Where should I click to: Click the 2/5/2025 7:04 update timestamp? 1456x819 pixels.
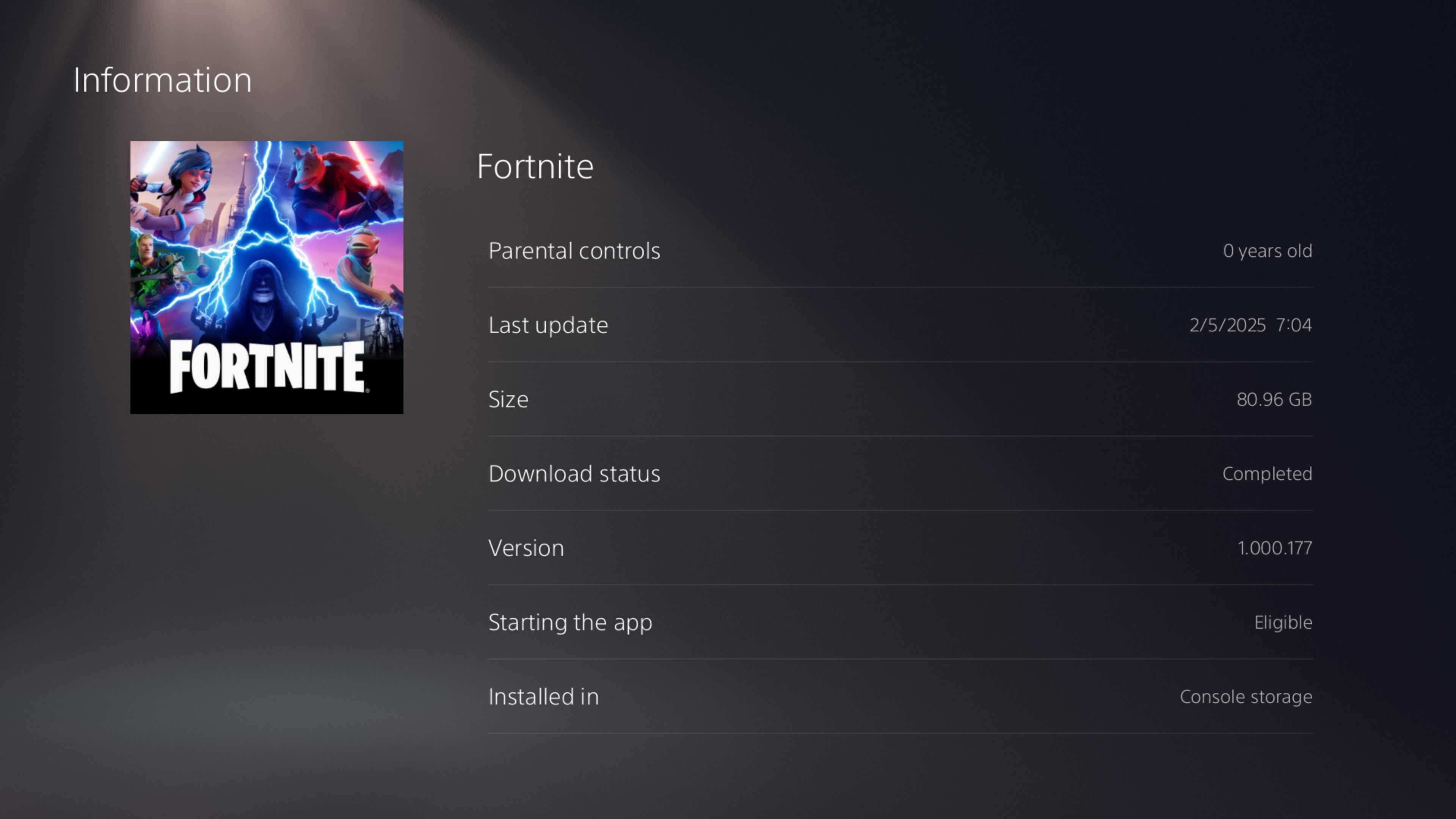click(1250, 325)
